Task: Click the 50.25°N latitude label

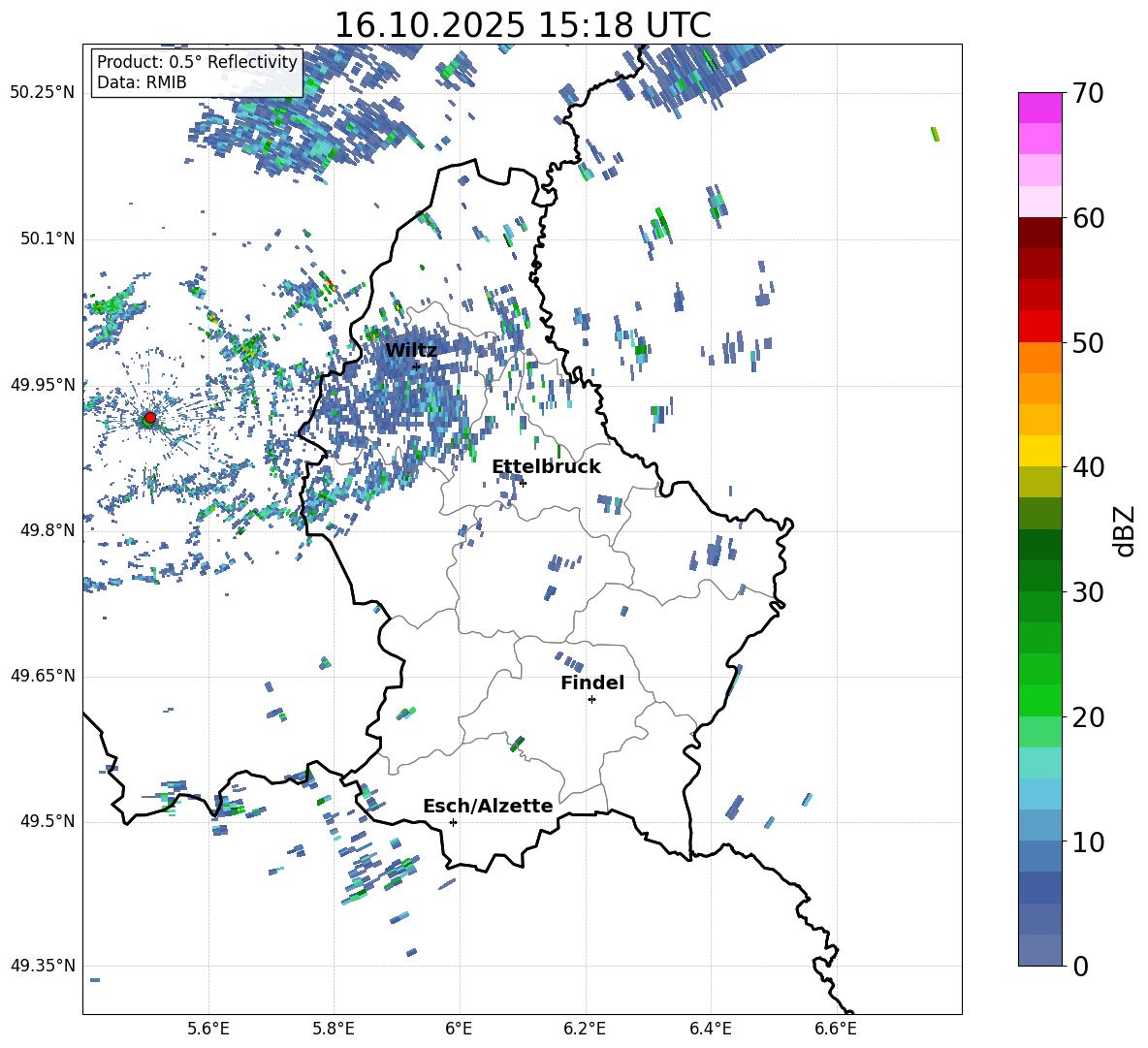Action: pyautogui.click(x=43, y=93)
